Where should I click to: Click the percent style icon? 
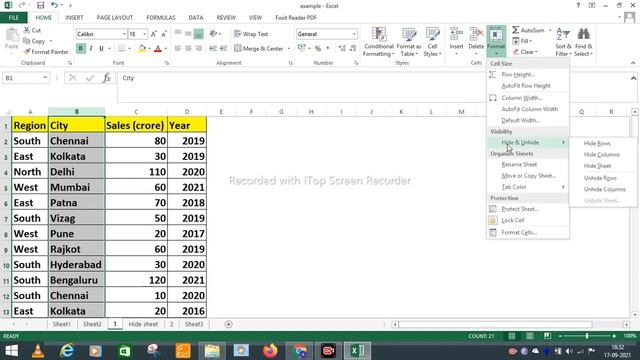pyautogui.click(x=318, y=49)
